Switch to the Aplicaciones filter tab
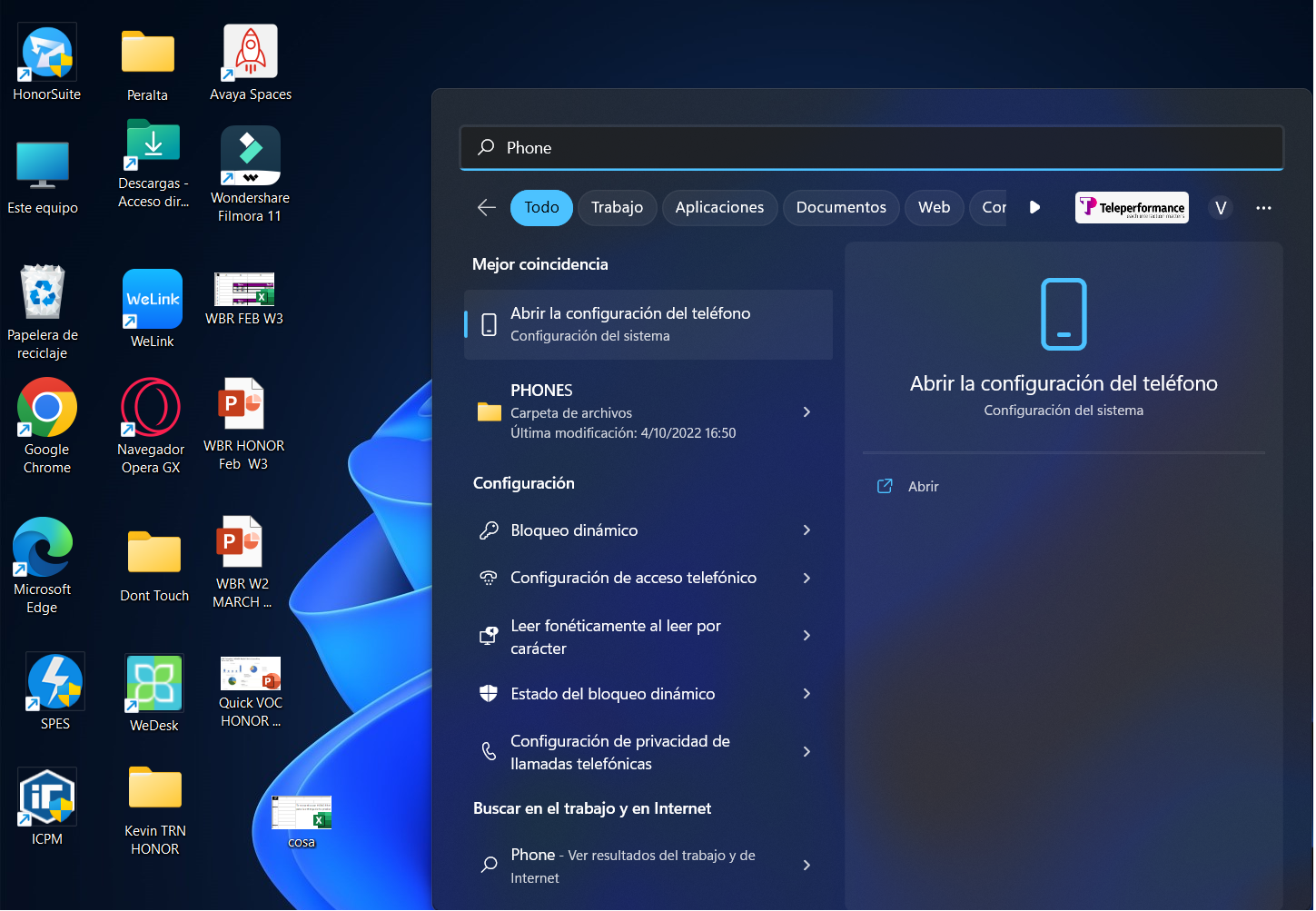 719,208
